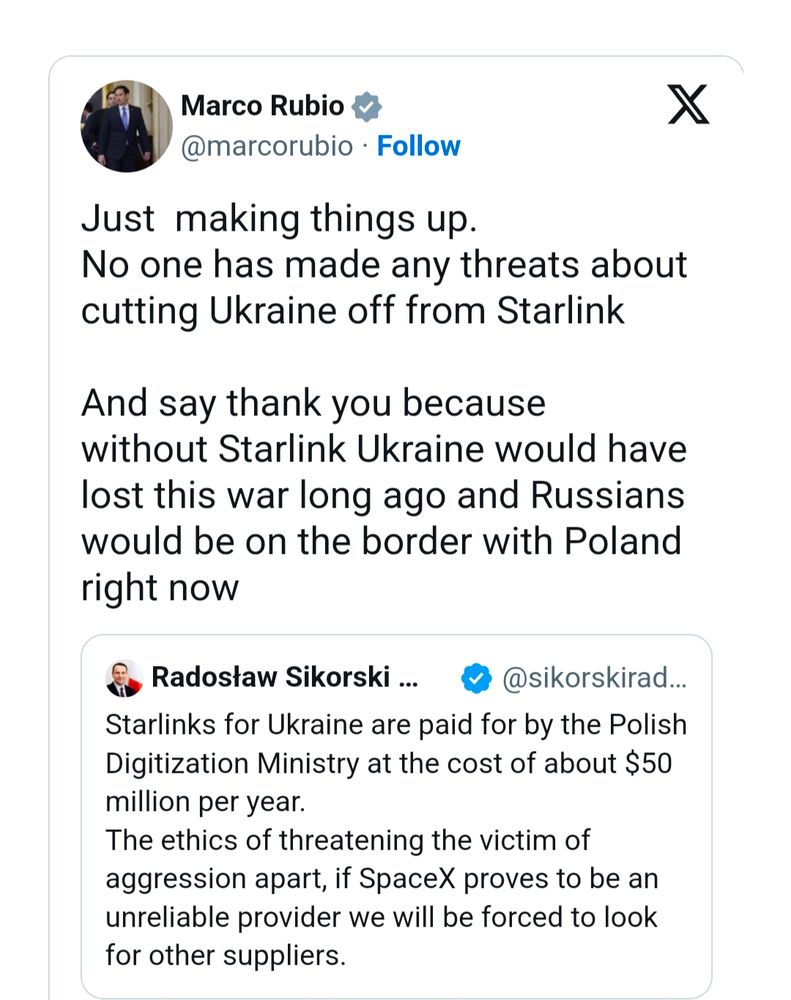Click the "Just making things up." line
Screen dimensions: 791x1000
[x=273, y=219]
